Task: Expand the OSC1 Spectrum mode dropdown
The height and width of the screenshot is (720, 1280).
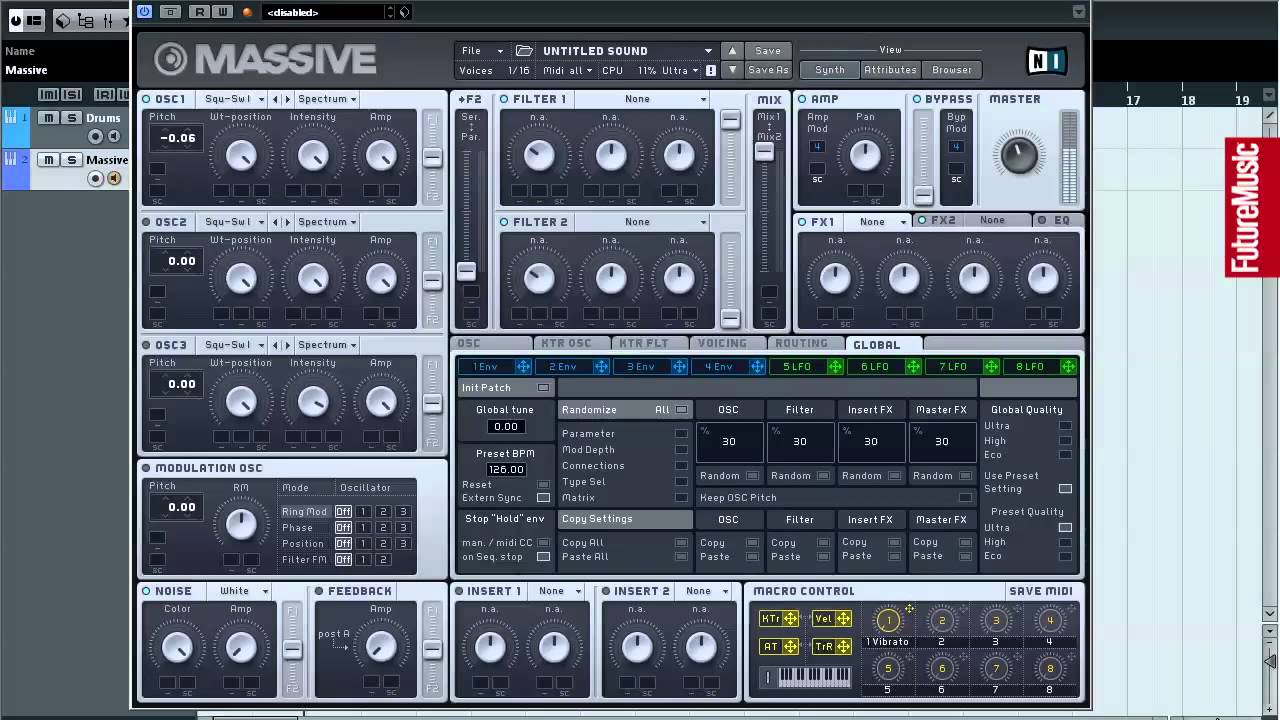Action: [x=327, y=99]
